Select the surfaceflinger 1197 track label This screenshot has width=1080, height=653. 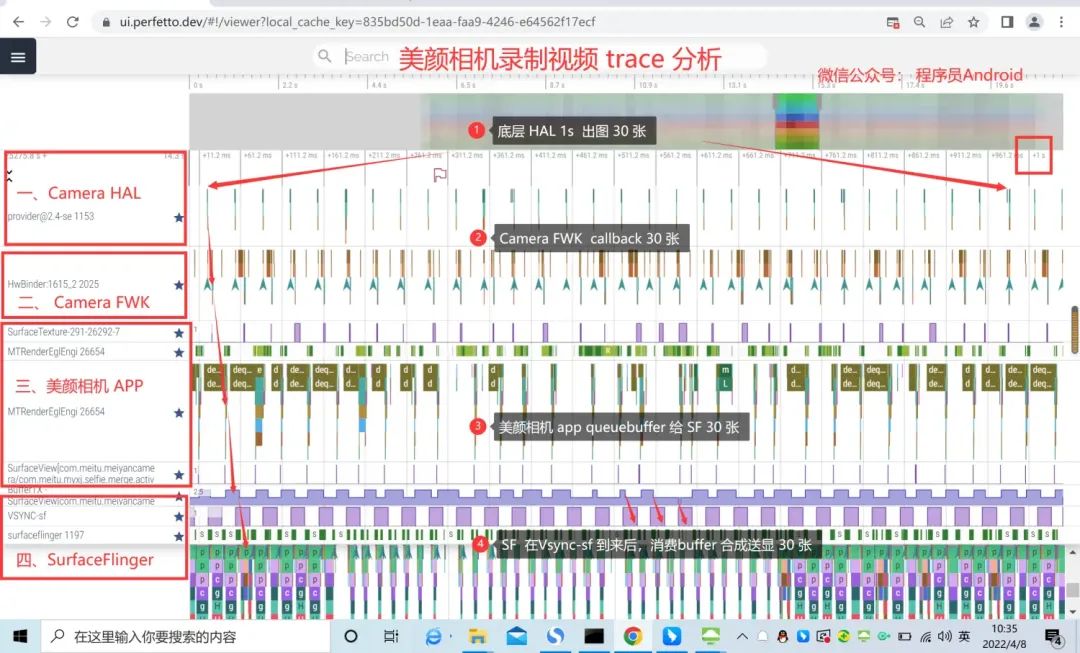click(x=45, y=535)
